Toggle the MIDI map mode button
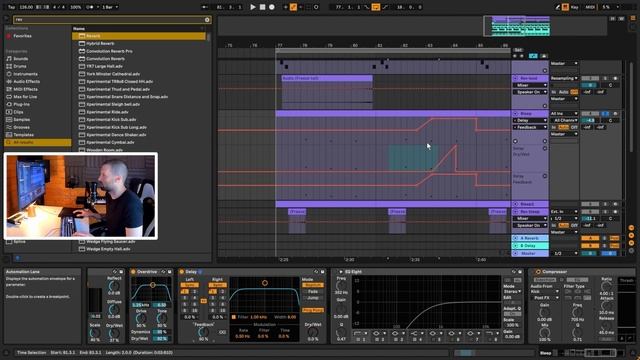This screenshot has height=360, width=640. click(590, 7)
